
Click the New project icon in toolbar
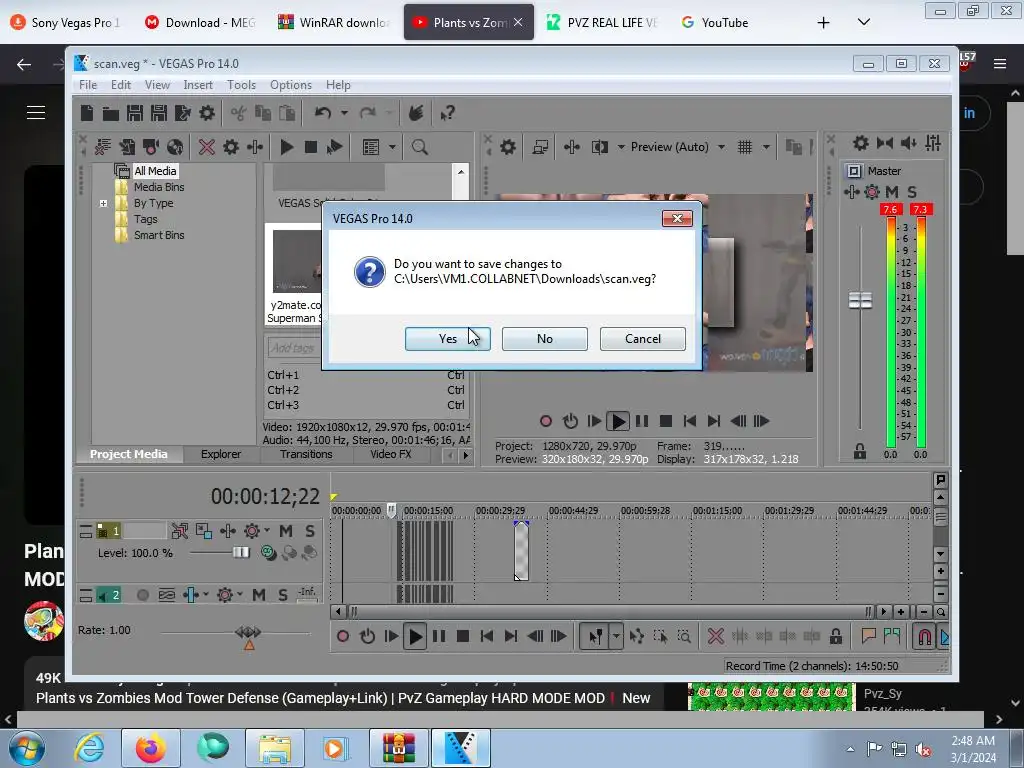(87, 113)
